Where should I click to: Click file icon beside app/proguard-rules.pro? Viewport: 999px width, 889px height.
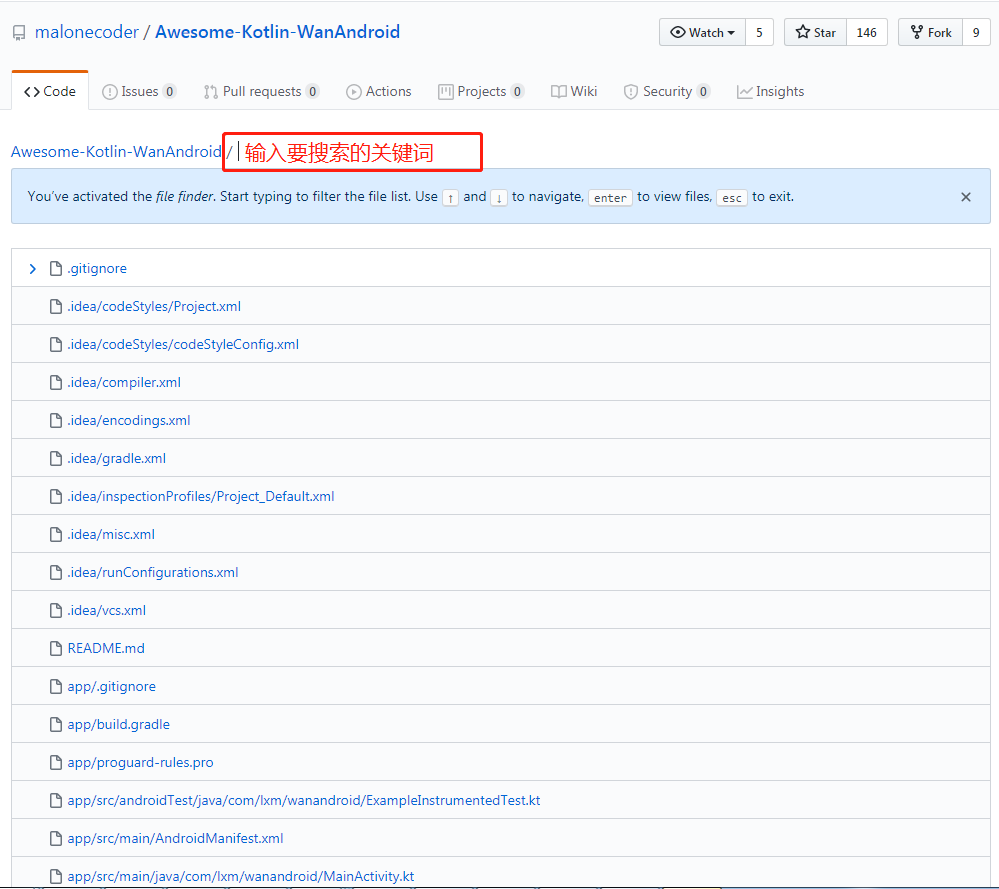pyautogui.click(x=56, y=762)
